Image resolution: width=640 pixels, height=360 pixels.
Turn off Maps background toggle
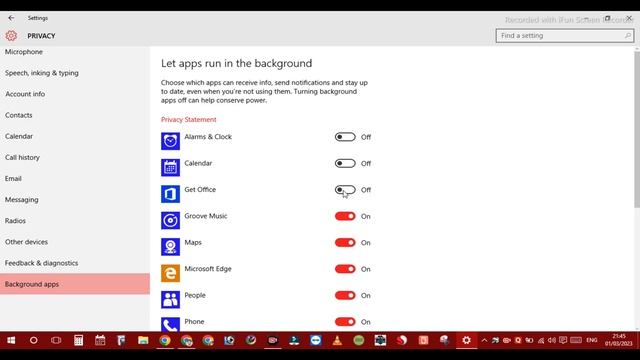(345, 243)
